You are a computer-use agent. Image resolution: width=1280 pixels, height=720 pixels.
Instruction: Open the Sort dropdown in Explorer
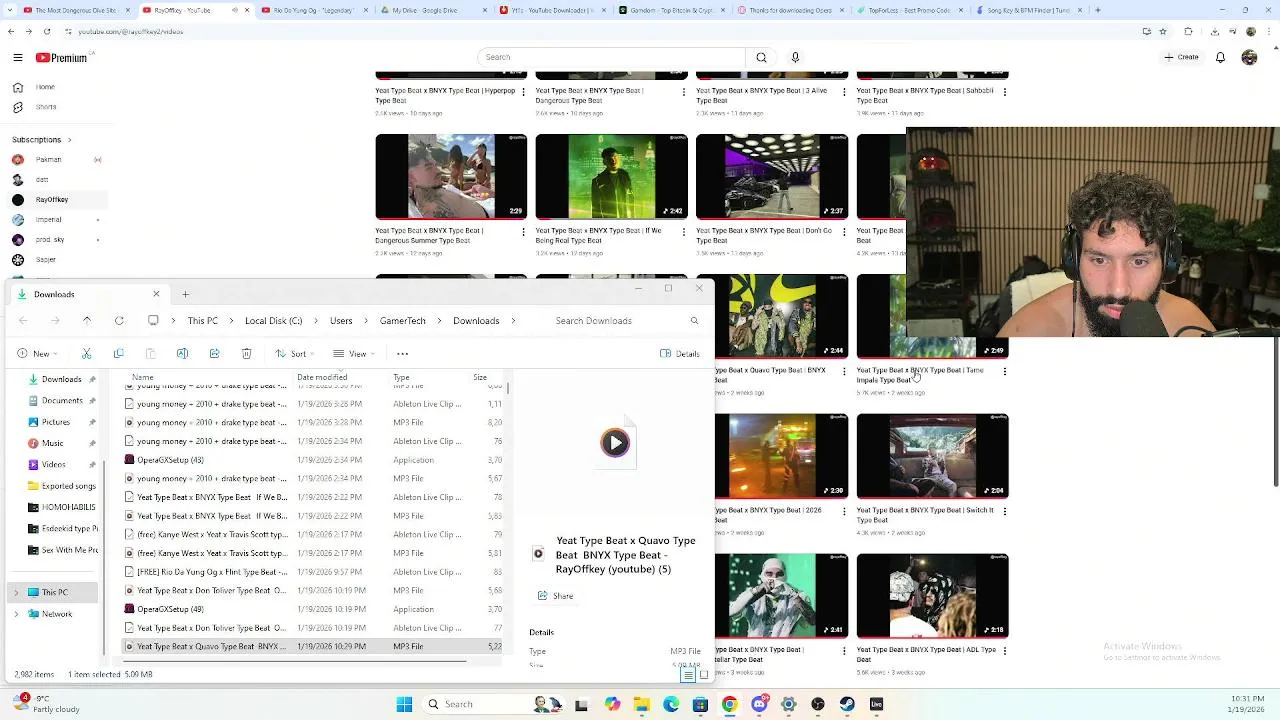pos(297,354)
